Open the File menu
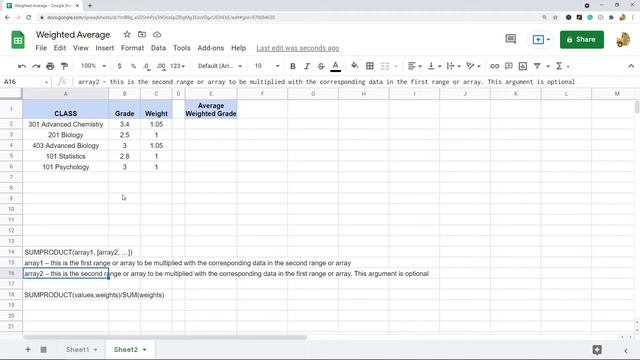 pos(41,48)
